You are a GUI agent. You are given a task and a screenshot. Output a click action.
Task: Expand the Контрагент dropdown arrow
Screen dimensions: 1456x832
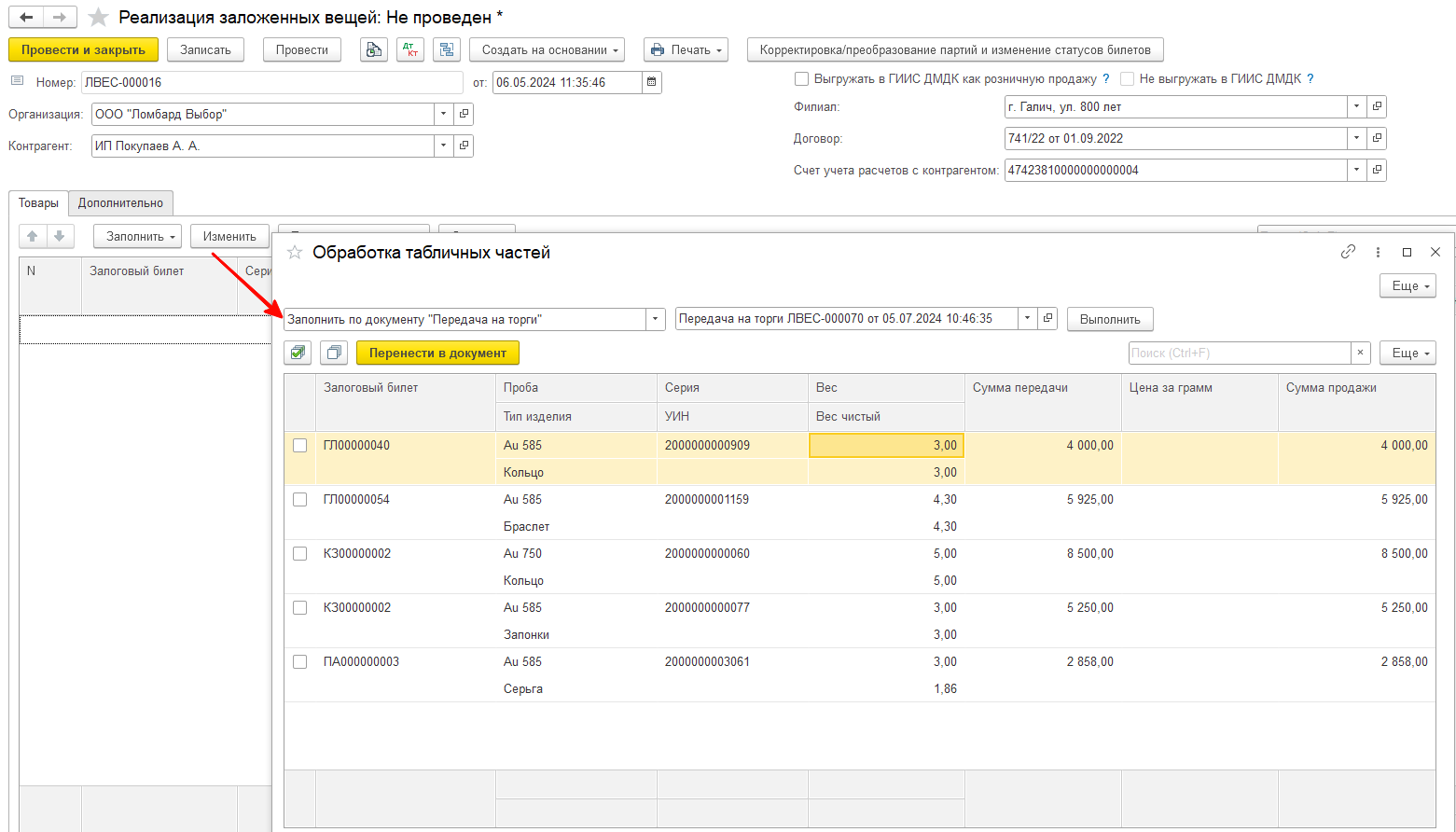point(443,146)
